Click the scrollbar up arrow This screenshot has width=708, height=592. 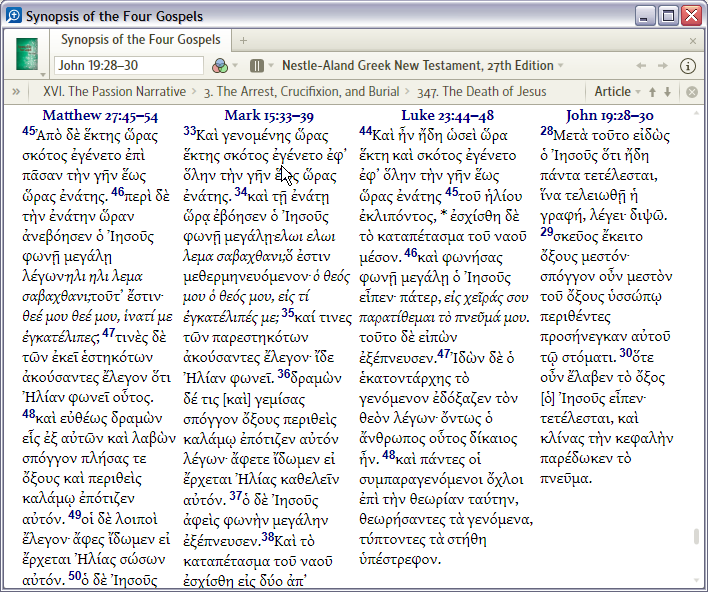tap(697, 113)
